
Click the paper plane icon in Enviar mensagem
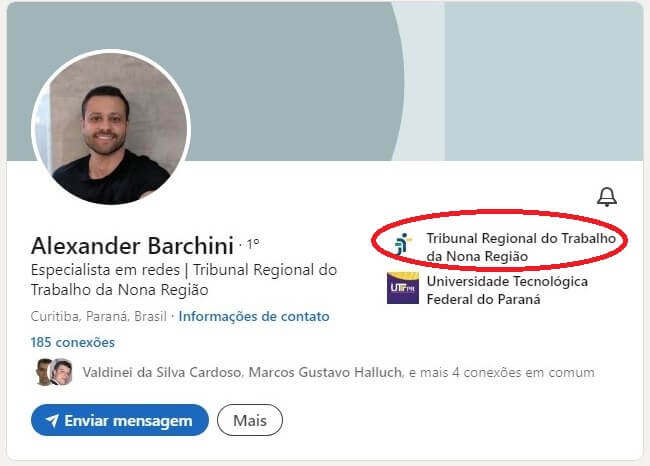[52, 420]
